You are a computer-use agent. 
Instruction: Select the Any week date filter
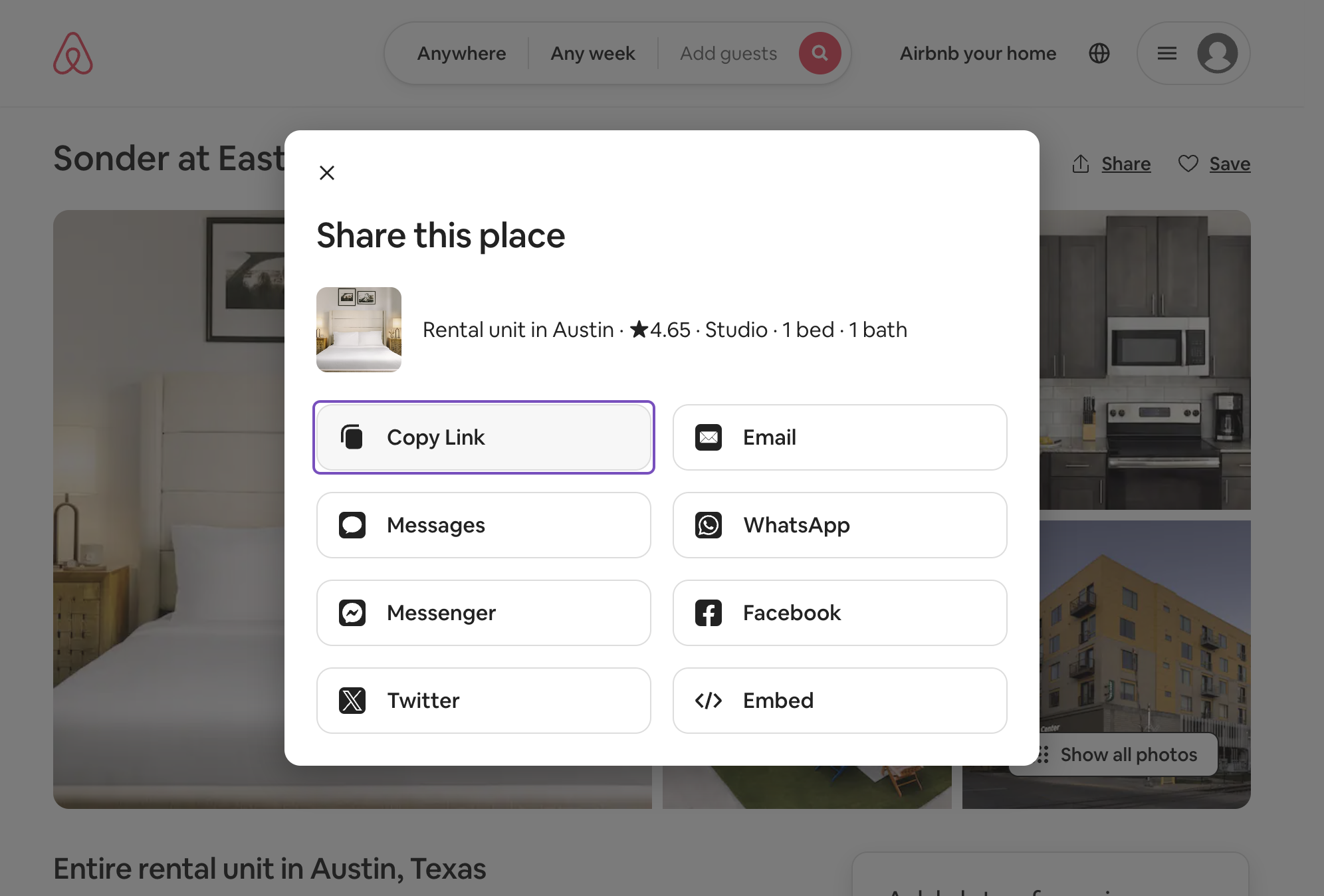(x=593, y=53)
